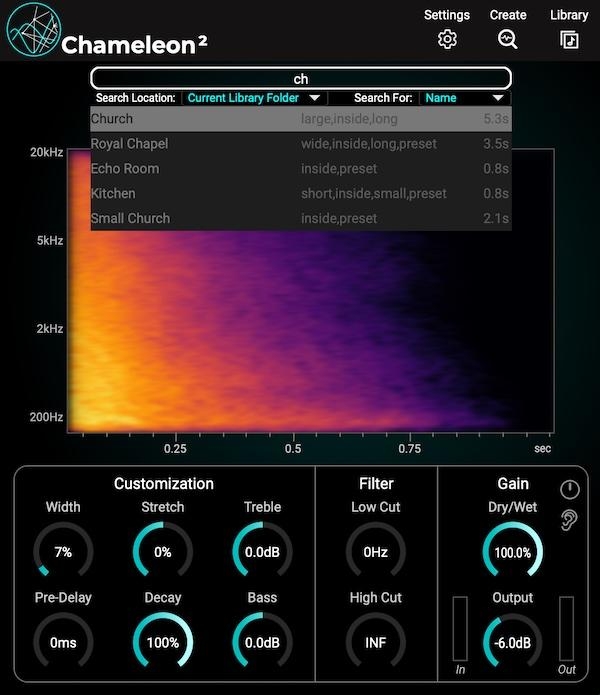The image size is (600, 695).
Task: Select the Church preset result
Action: coord(300,119)
